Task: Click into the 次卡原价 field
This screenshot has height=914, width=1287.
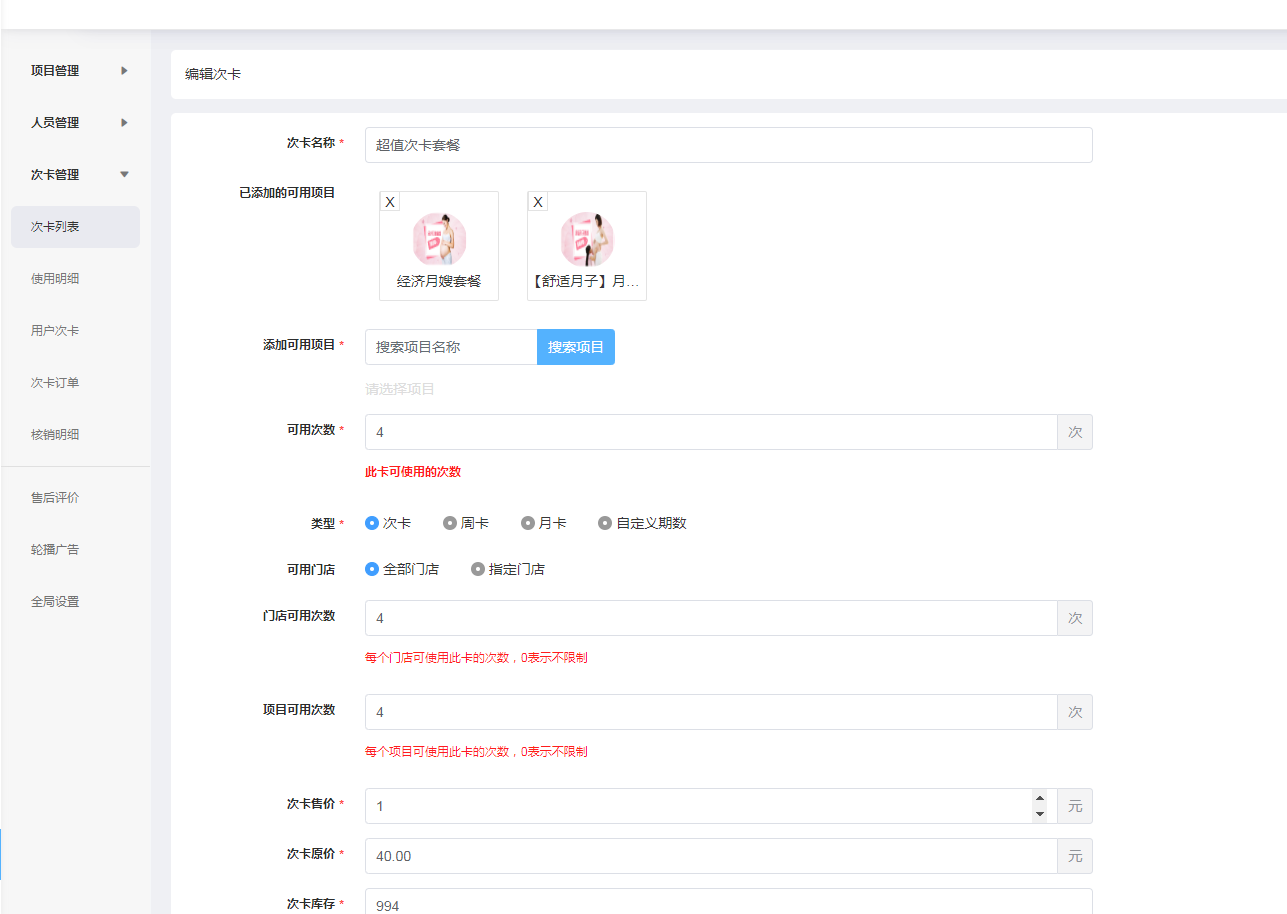Action: (x=711, y=856)
